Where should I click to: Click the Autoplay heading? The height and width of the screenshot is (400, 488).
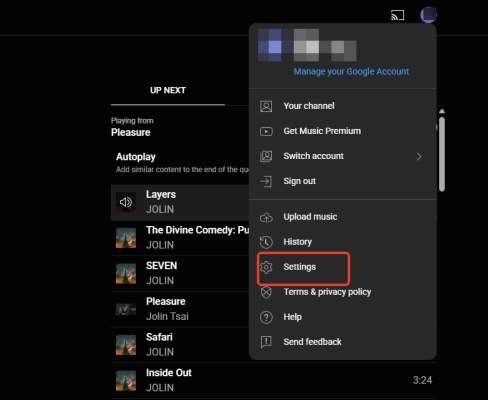pos(136,157)
